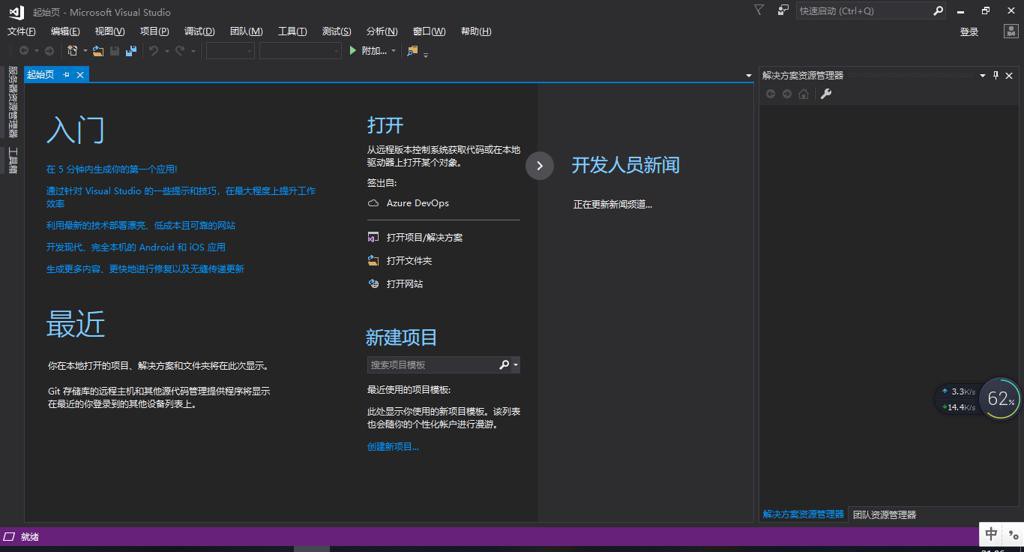Open the 编辑(E) menu
The width and height of the screenshot is (1024, 552).
pyautogui.click(x=65, y=31)
